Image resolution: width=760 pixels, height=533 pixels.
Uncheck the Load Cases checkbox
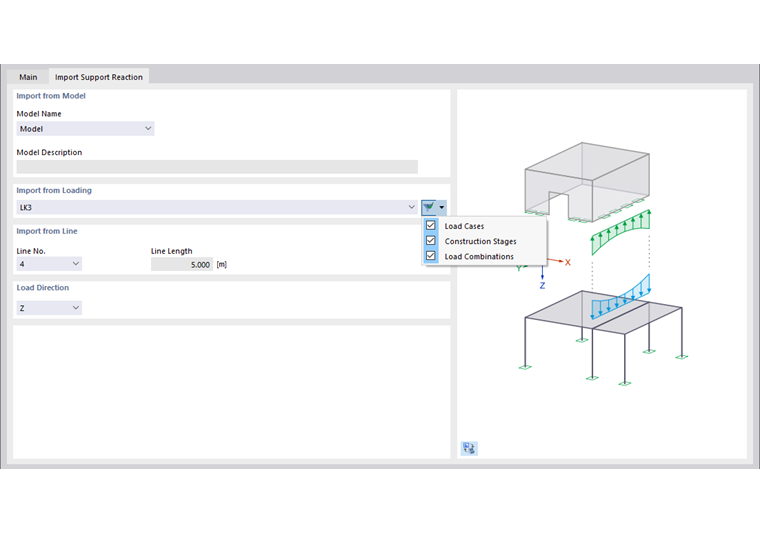(x=430, y=226)
